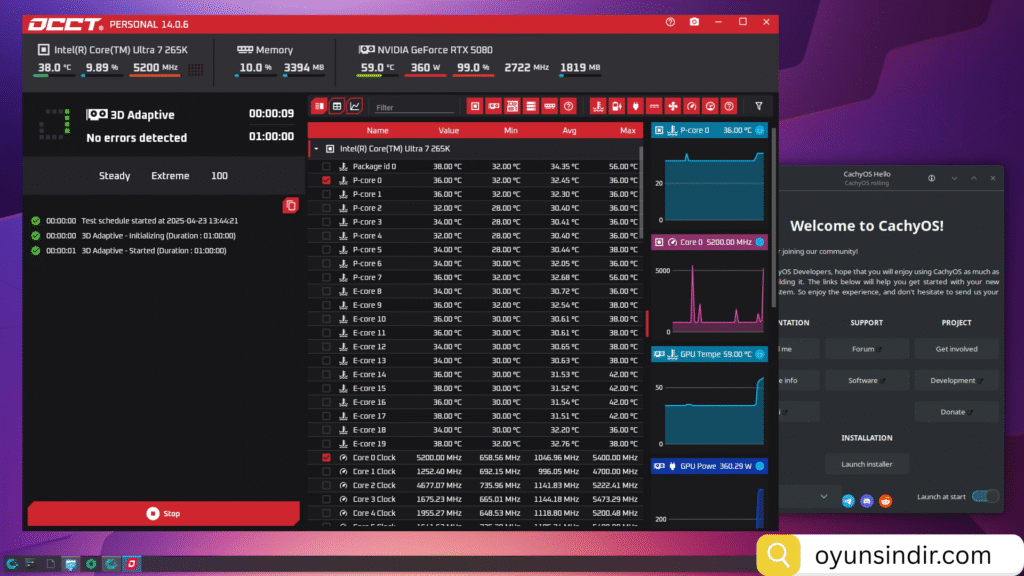Image resolution: width=1024 pixels, height=576 pixels.
Task: Uncheck the P-core 0 checkbox
Action: coord(326,180)
